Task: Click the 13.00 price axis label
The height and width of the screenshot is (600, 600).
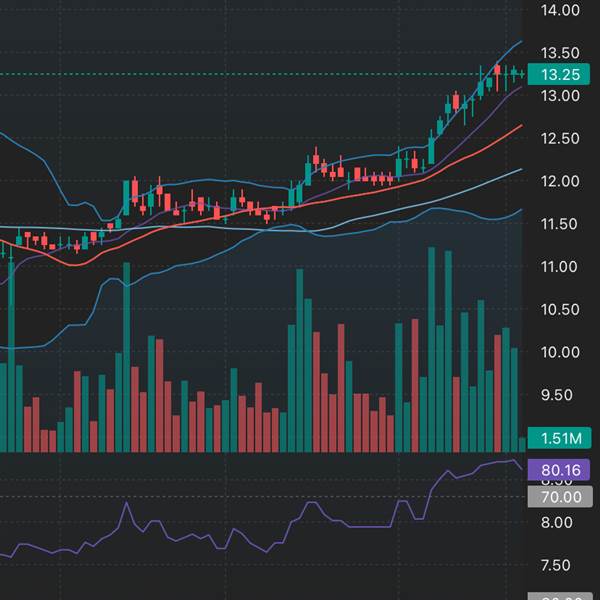Action: coord(560,96)
